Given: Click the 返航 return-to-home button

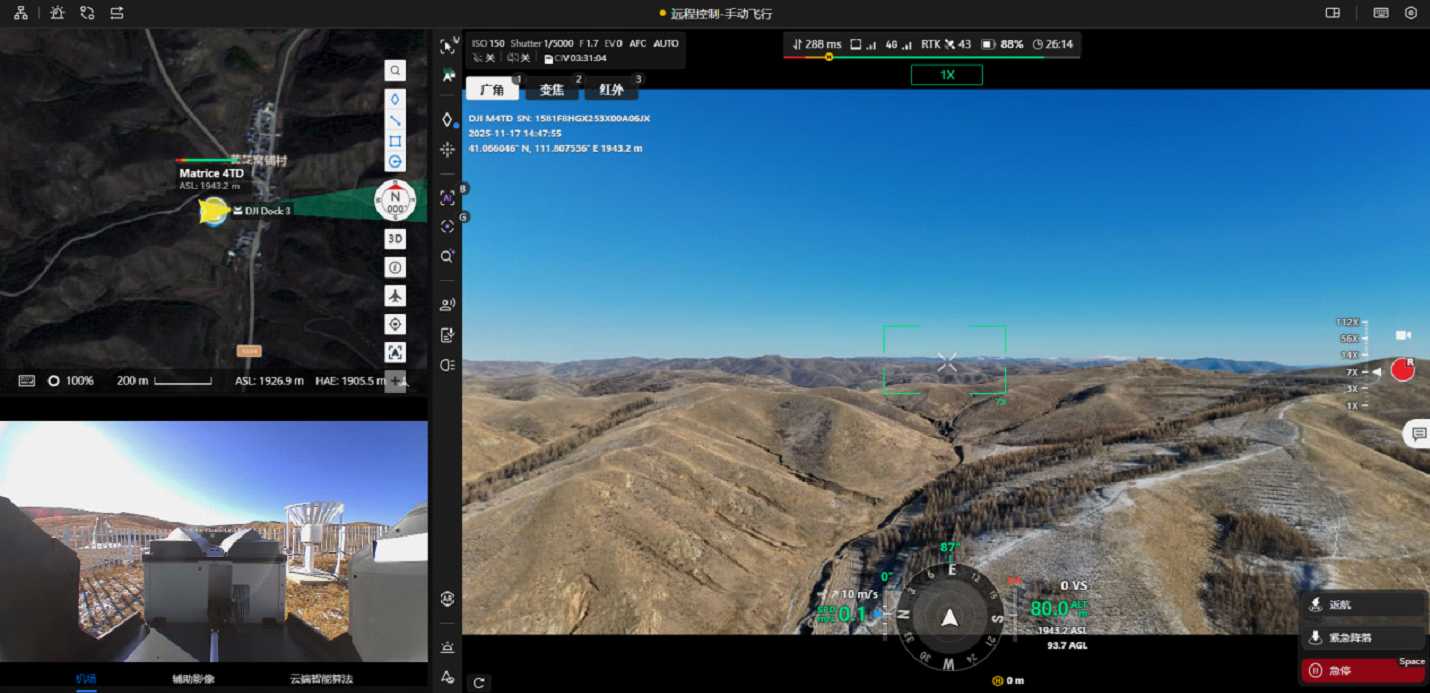Looking at the screenshot, I should [1362, 605].
